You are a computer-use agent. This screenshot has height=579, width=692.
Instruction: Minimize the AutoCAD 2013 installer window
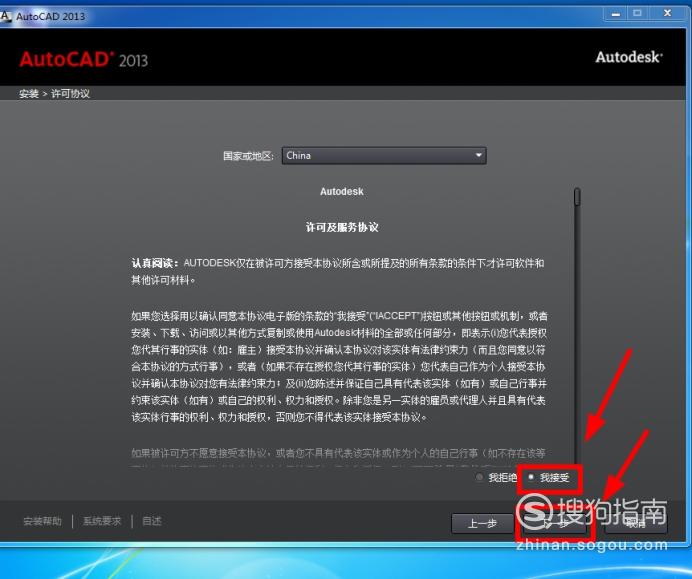[615, 14]
